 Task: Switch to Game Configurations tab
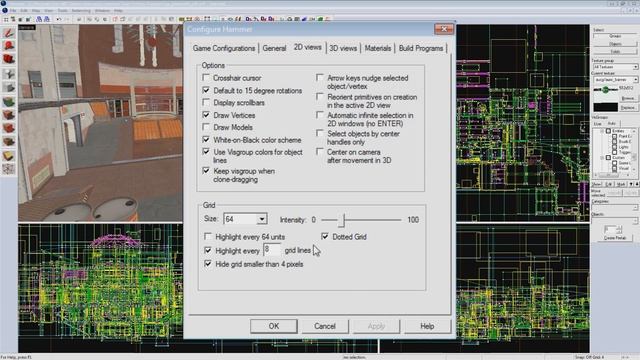coord(224,48)
